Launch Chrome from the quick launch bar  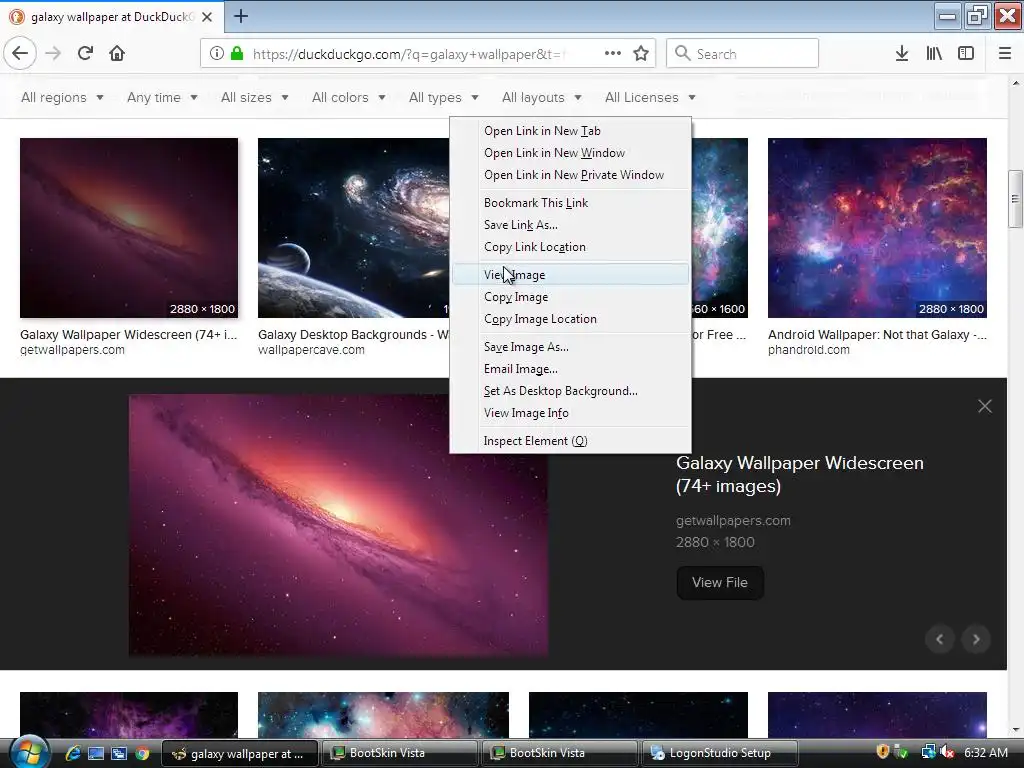coord(142,753)
